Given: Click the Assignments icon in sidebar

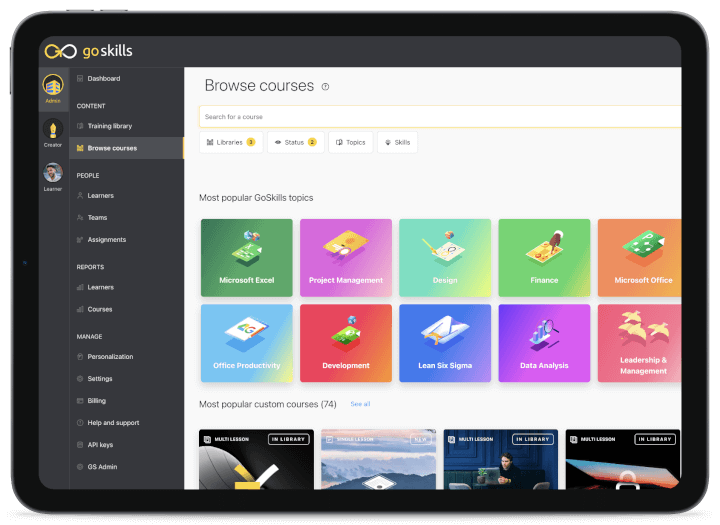Looking at the screenshot, I should (x=80, y=240).
